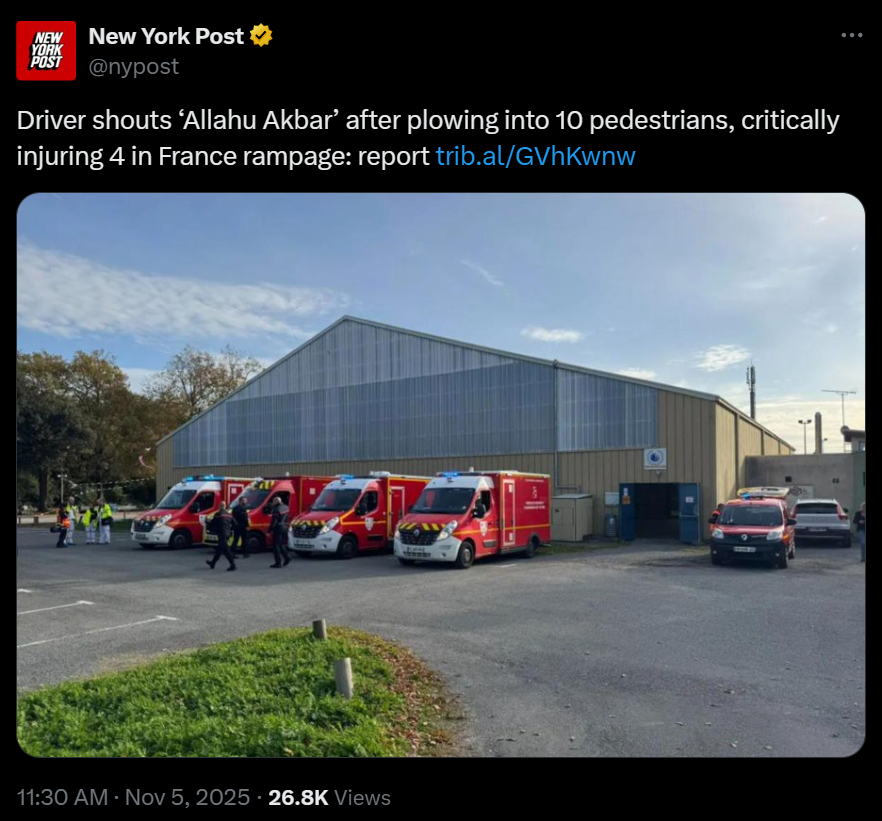Click the firefighters walking in the photo
Screen dimensions: 882x821
coord(248,531)
